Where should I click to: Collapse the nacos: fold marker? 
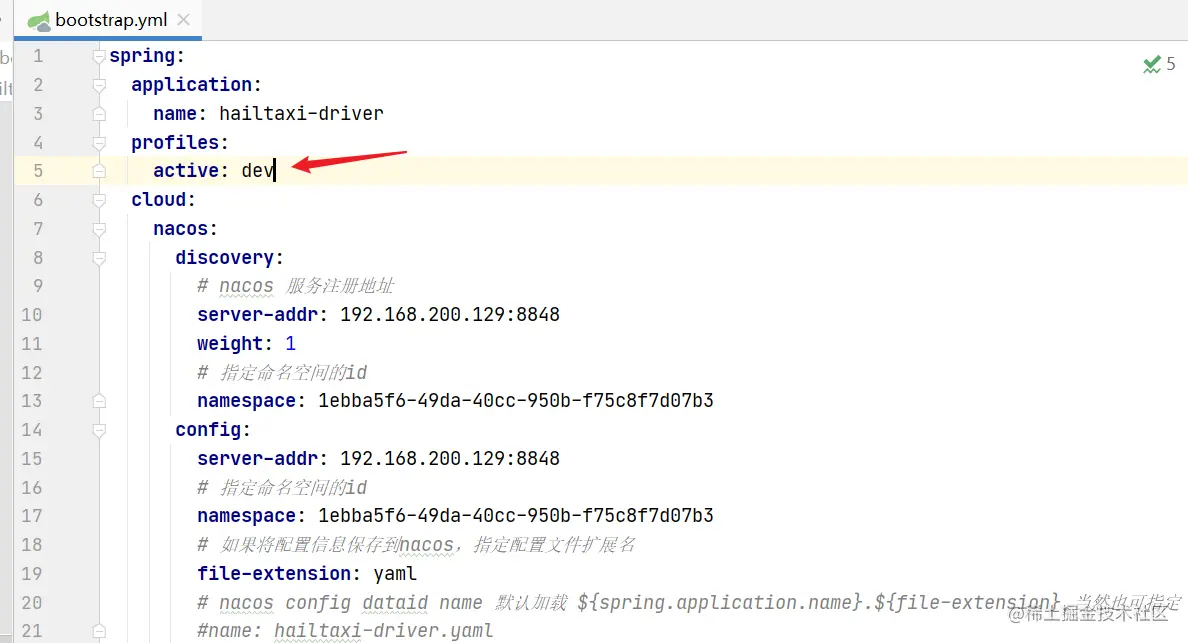98,229
